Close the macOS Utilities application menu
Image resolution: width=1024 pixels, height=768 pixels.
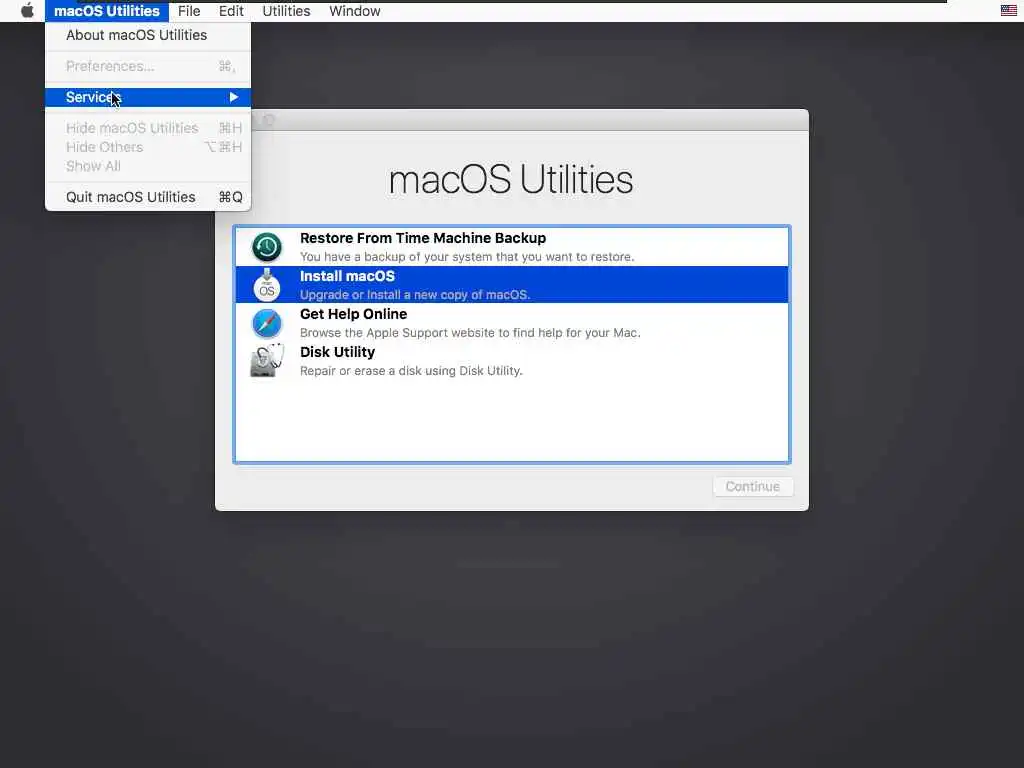click(107, 11)
